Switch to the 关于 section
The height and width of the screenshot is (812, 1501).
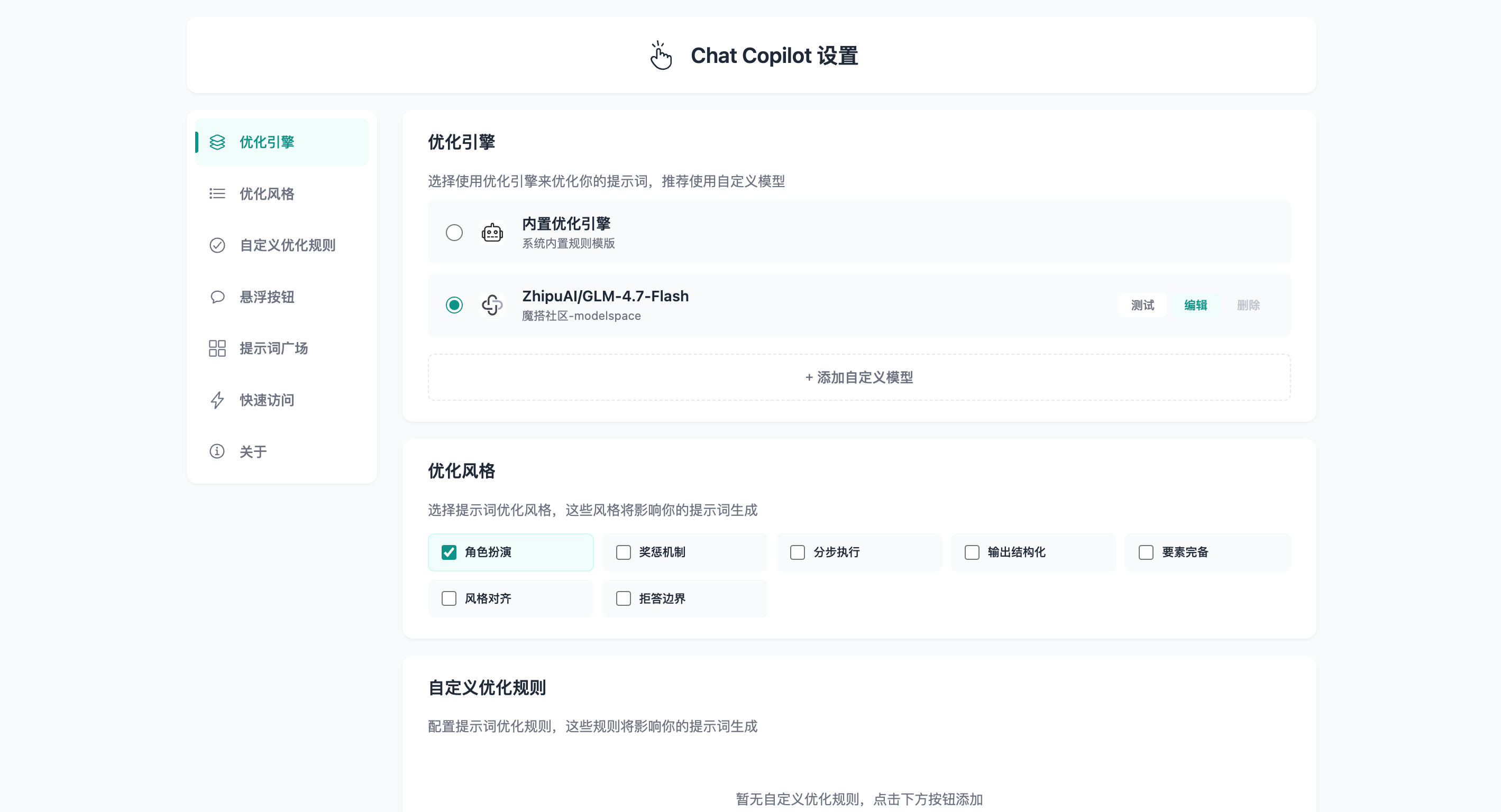click(253, 451)
